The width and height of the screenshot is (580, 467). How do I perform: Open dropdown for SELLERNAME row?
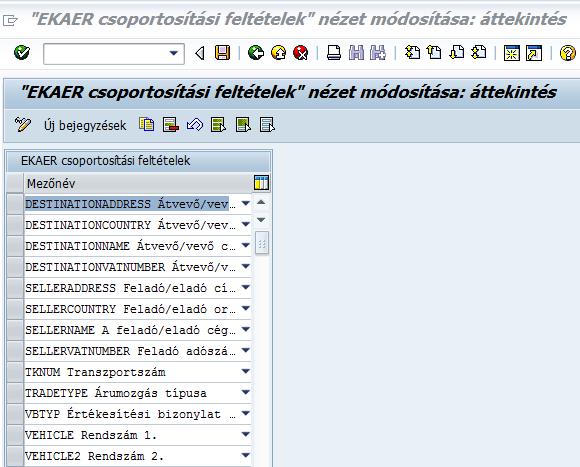(x=245, y=329)
